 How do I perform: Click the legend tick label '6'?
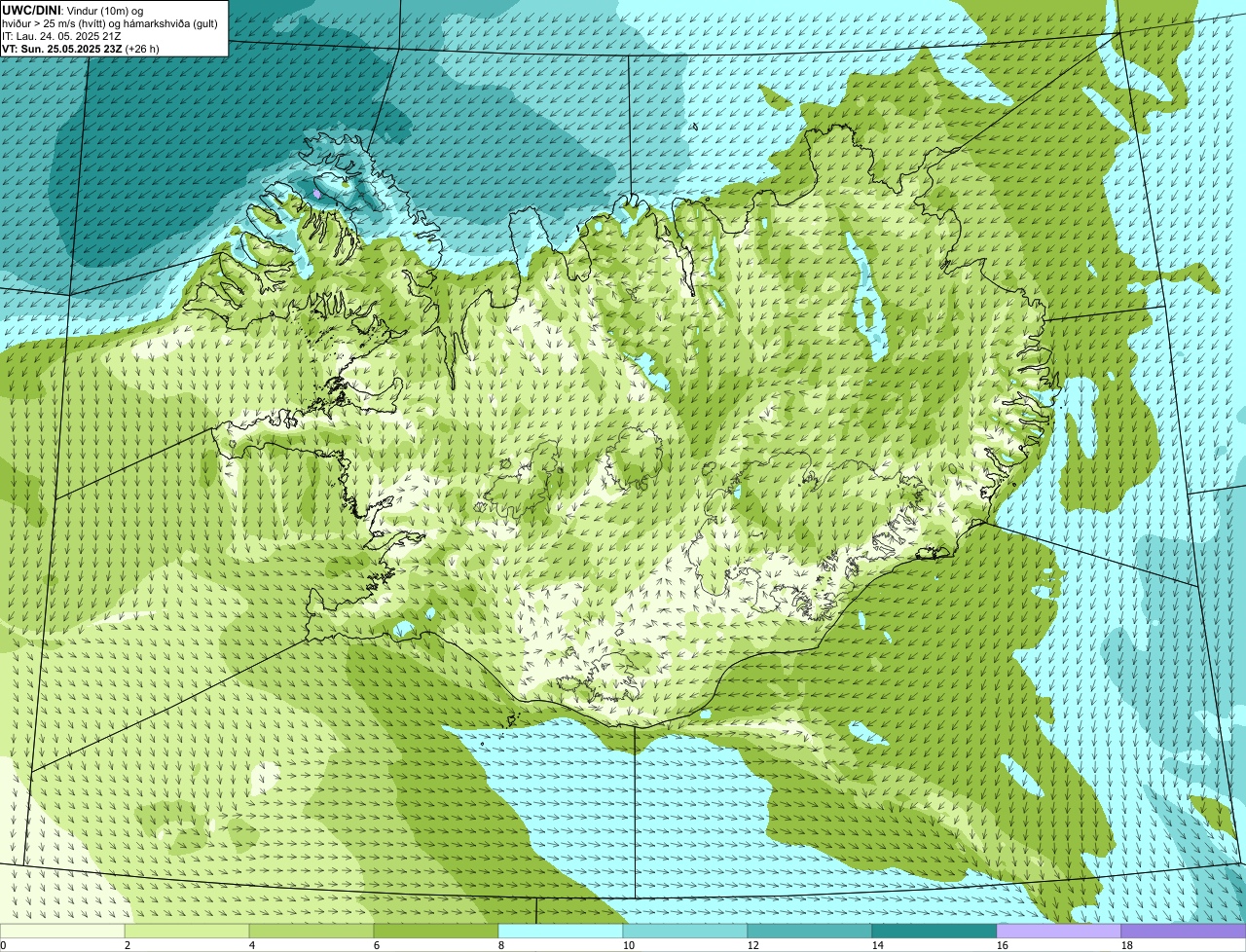377,945
